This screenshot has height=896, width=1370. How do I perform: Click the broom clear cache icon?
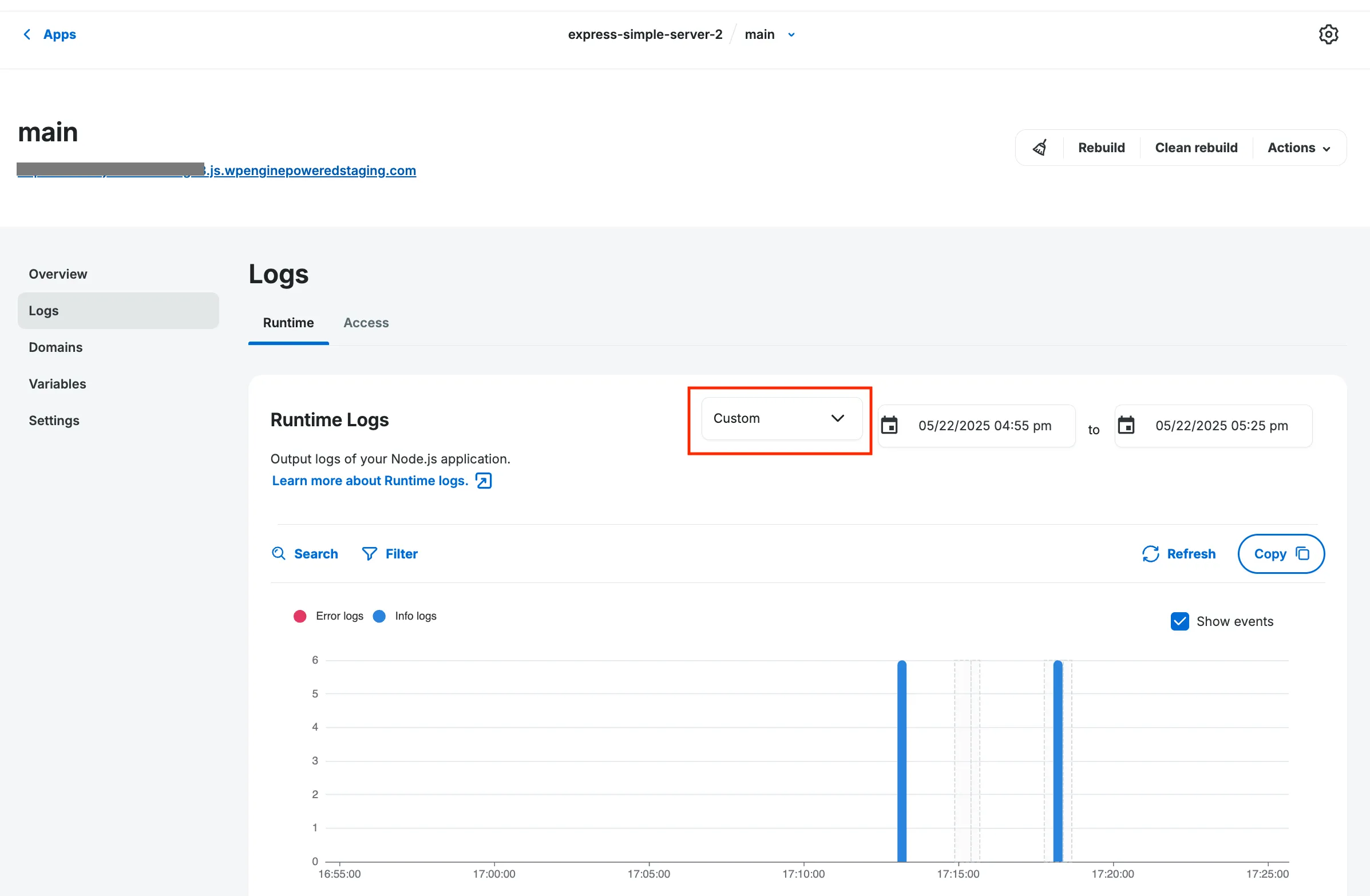(x=1040, y=148)
